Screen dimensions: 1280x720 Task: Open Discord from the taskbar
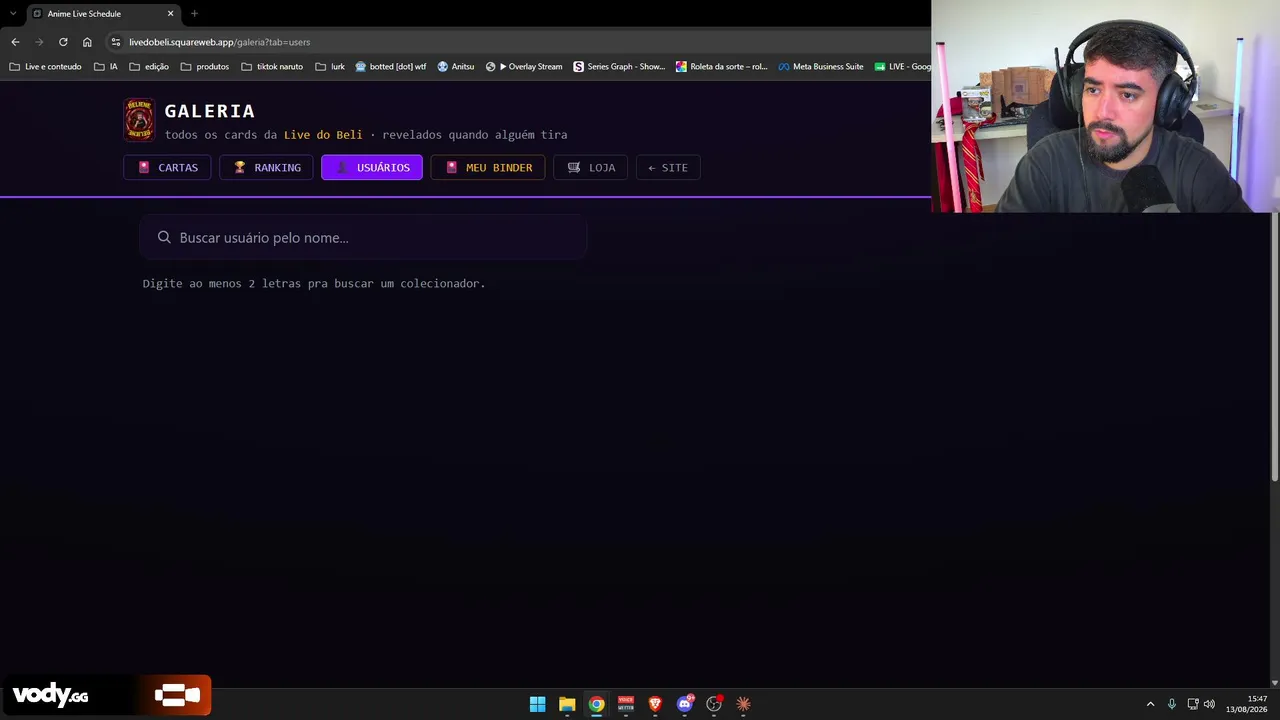pos(685,704)
